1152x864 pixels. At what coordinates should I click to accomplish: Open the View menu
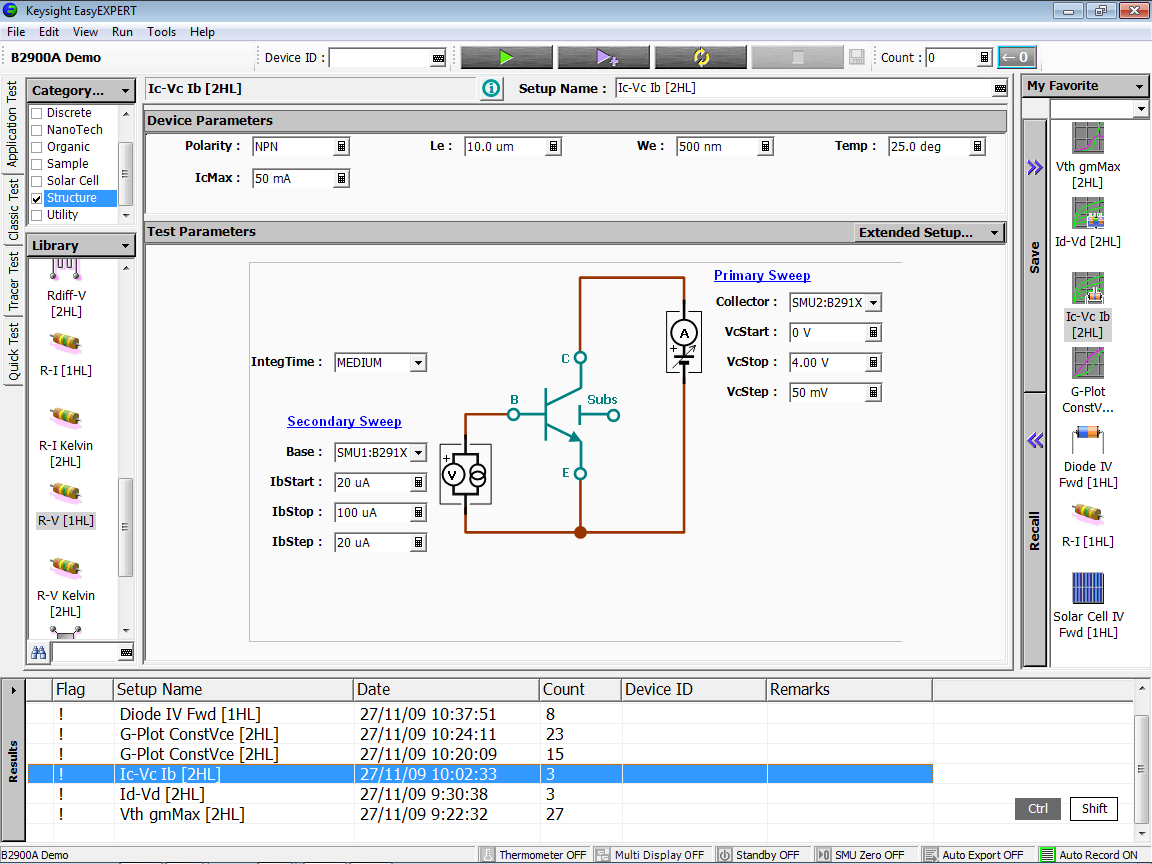(85, 32)
